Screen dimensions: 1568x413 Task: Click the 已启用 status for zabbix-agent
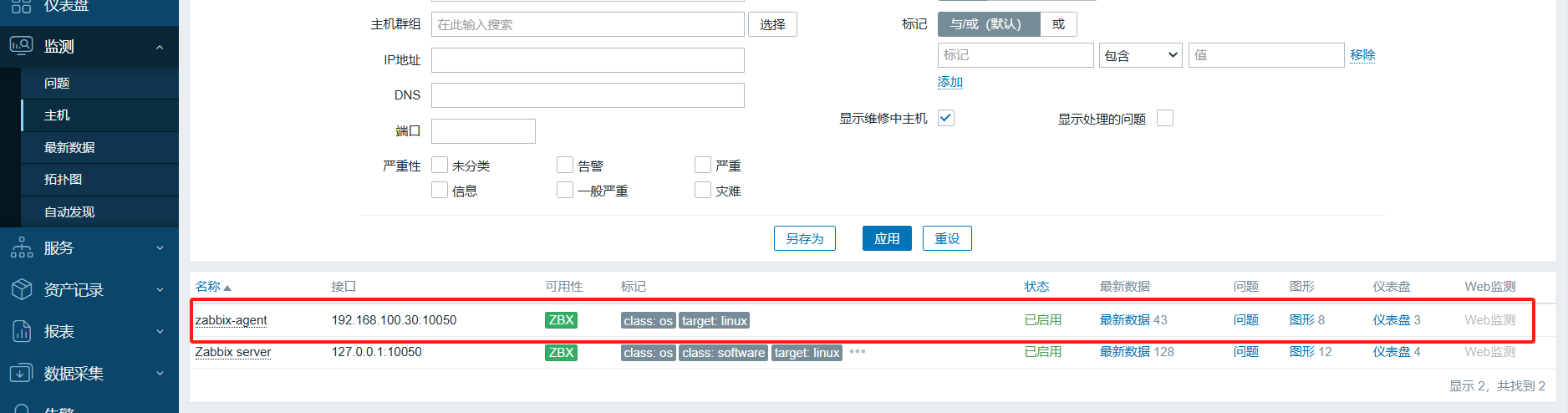(x=1043, y=320)
